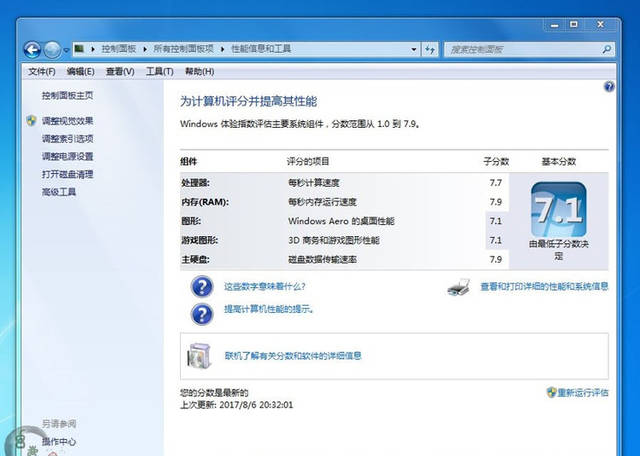Expand arrow after 控制面板 breadcrumb
The image size is (640, 456).
click(x=145, y=49)
